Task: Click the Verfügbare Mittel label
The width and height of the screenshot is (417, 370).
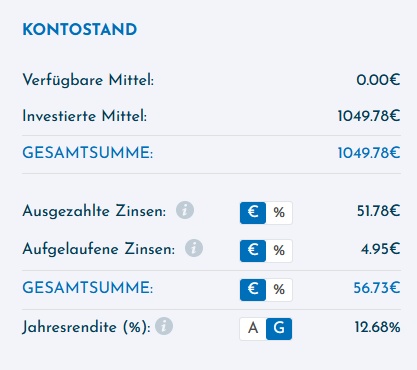Action: pos(88,80)
